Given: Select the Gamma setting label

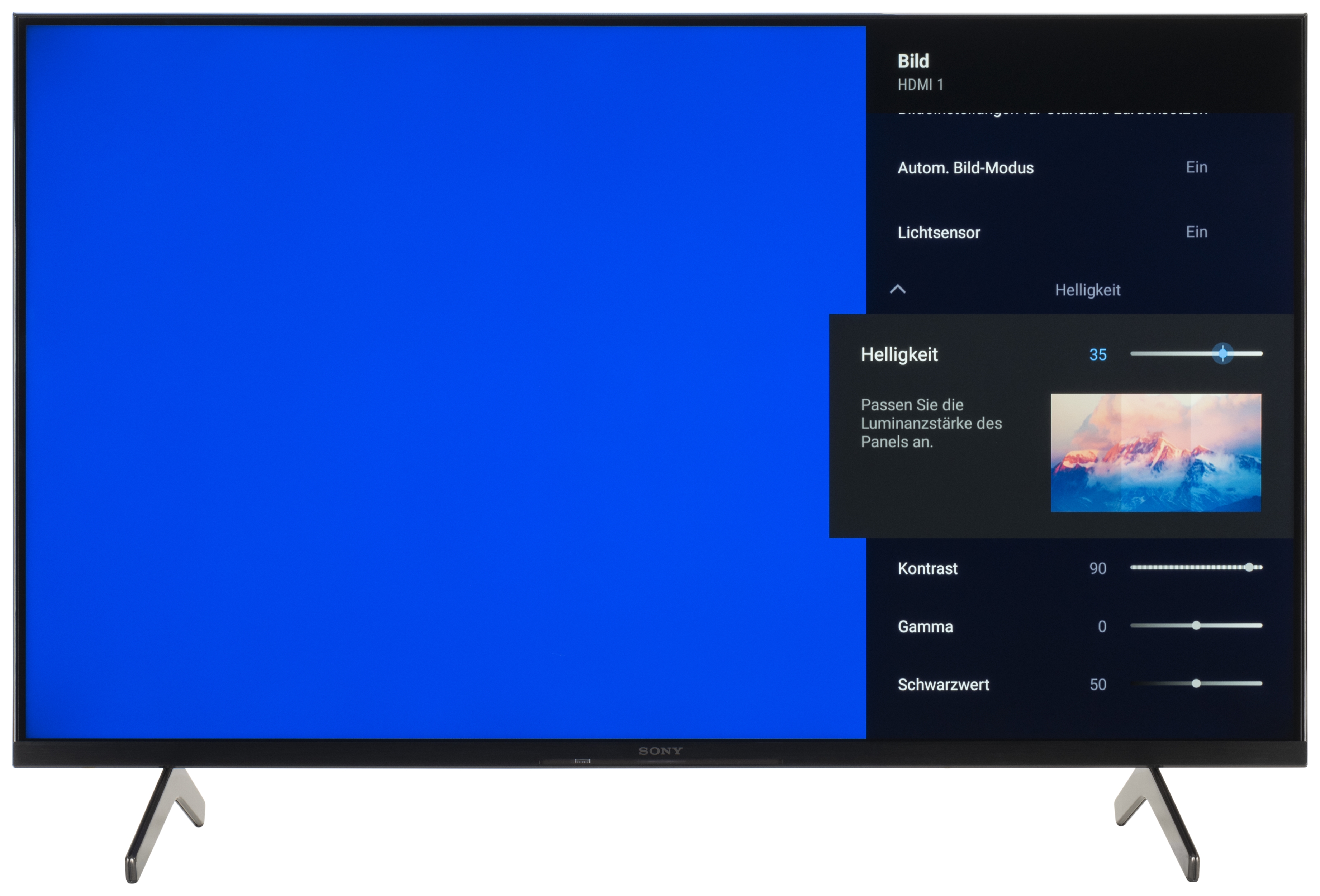Looking at the screenshot, I should (925, 627).
